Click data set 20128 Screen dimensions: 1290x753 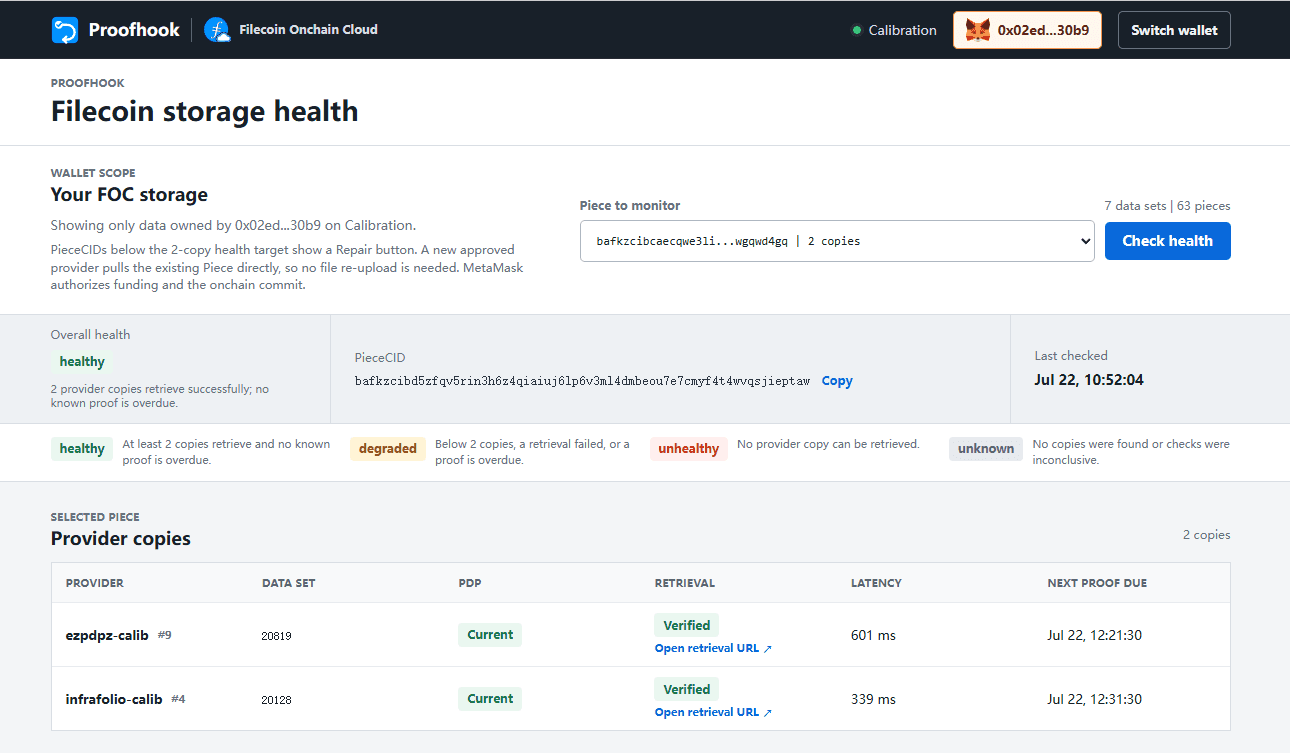277,700
